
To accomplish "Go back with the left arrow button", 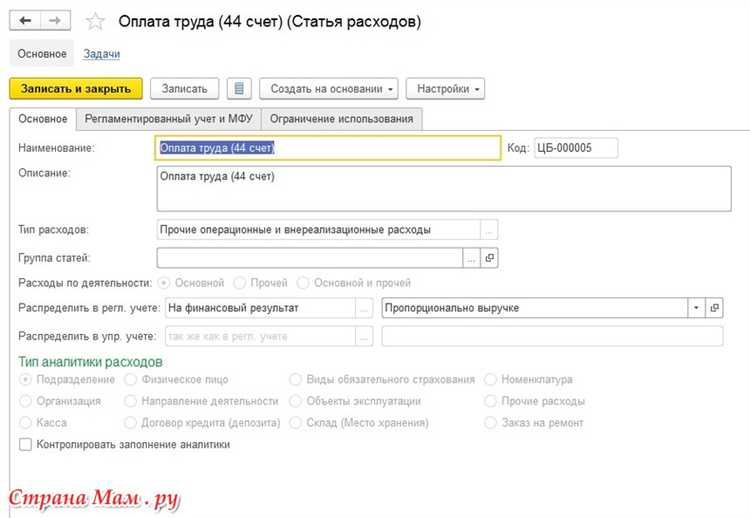I will pos(25,21).
